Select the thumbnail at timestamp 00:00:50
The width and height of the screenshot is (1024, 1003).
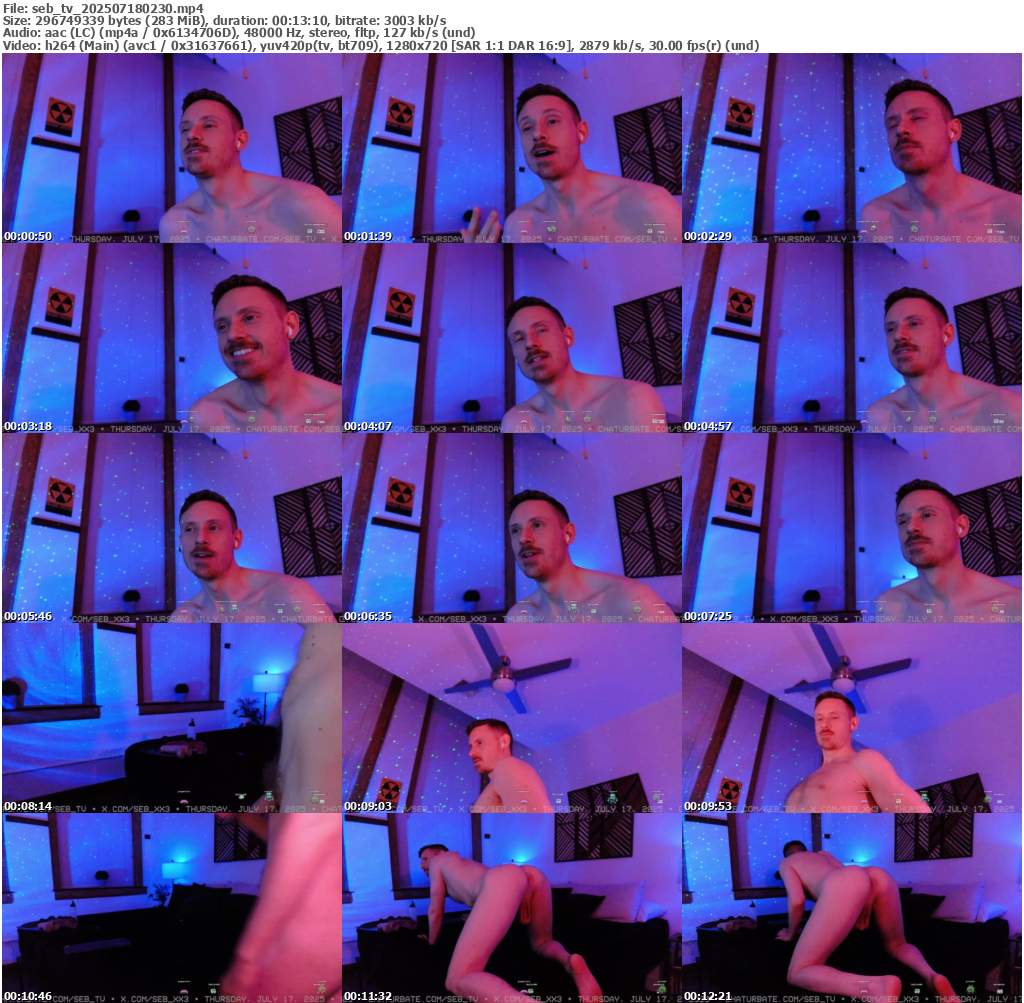pyautogui.click(x=172, y=148)
